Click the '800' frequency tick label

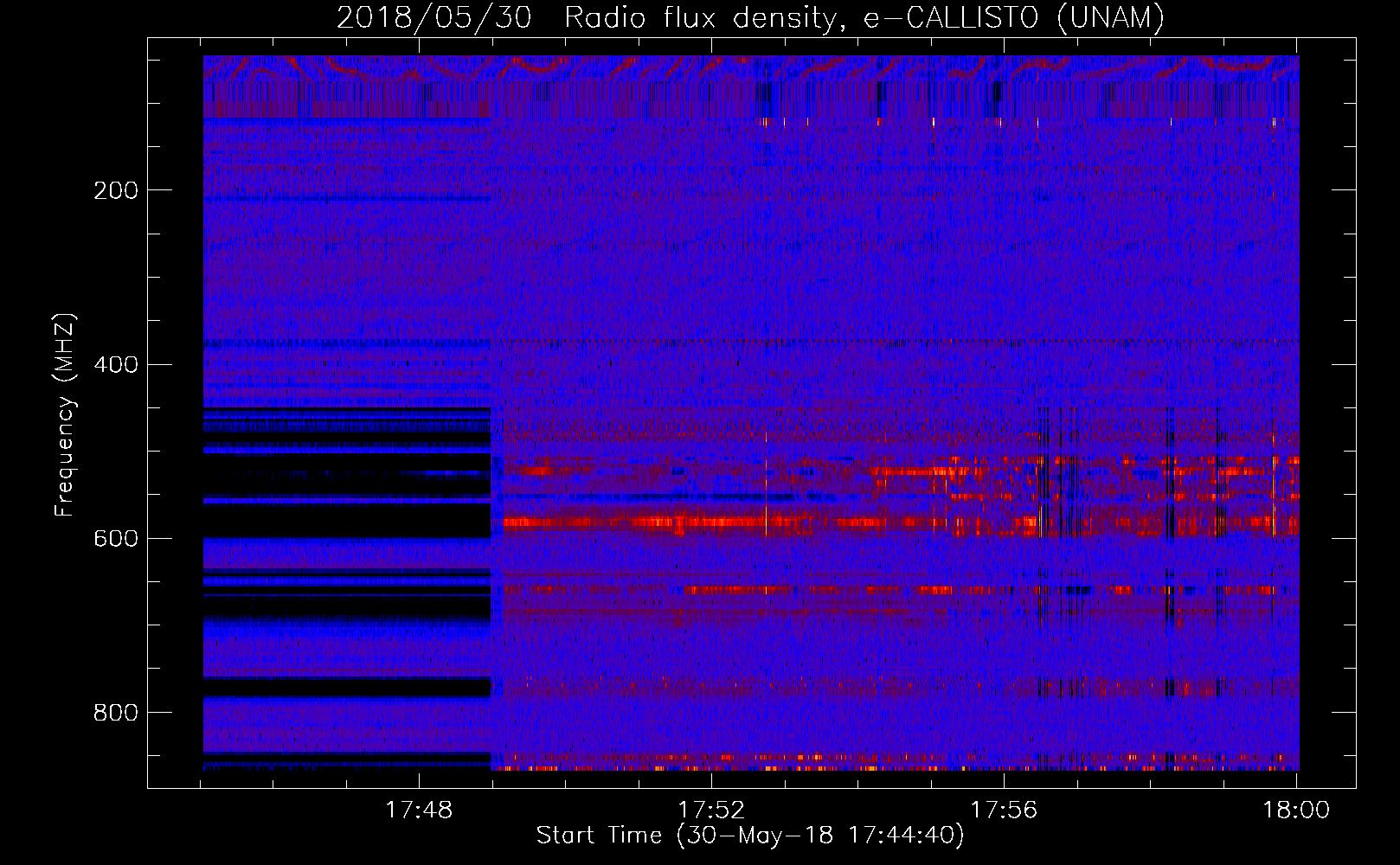(116, 713)
